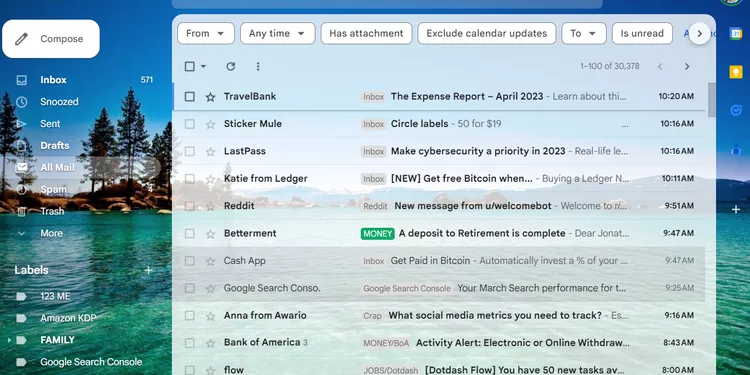Star the Katie from Ledger email
The image size is (750, 375).
point(210,179)
